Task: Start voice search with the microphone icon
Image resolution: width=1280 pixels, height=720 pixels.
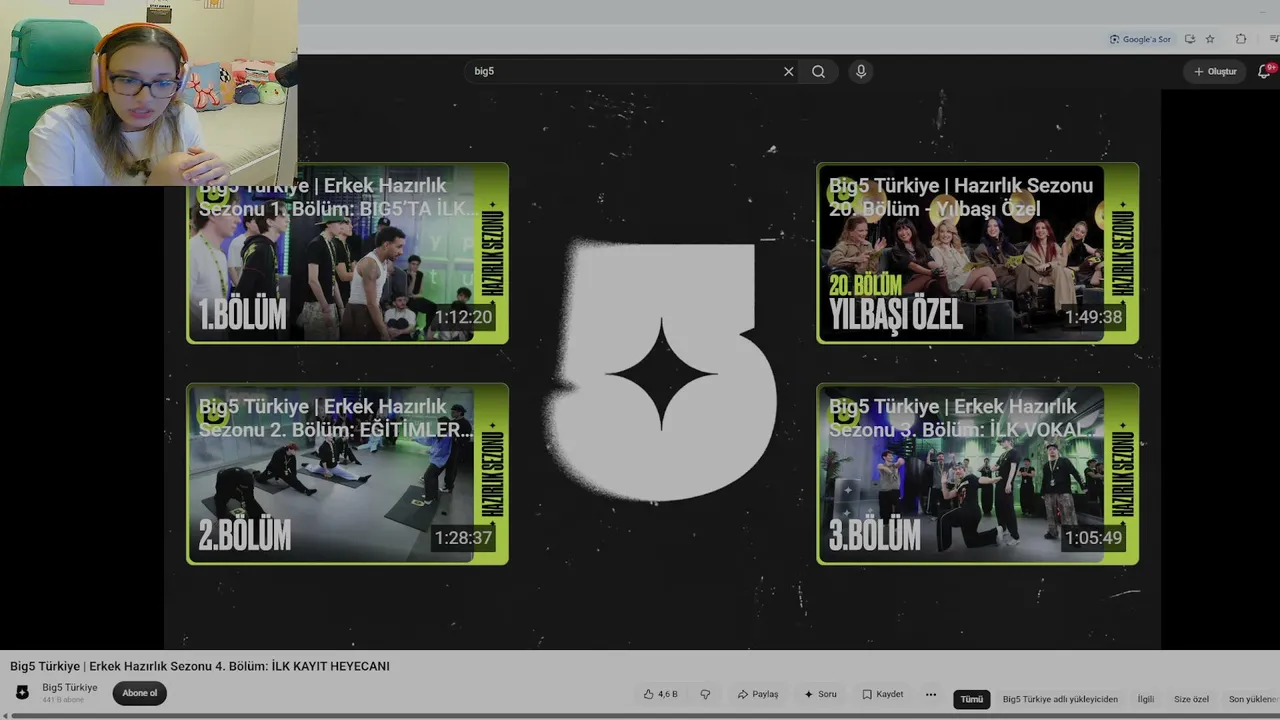Action: coord(860,71)
